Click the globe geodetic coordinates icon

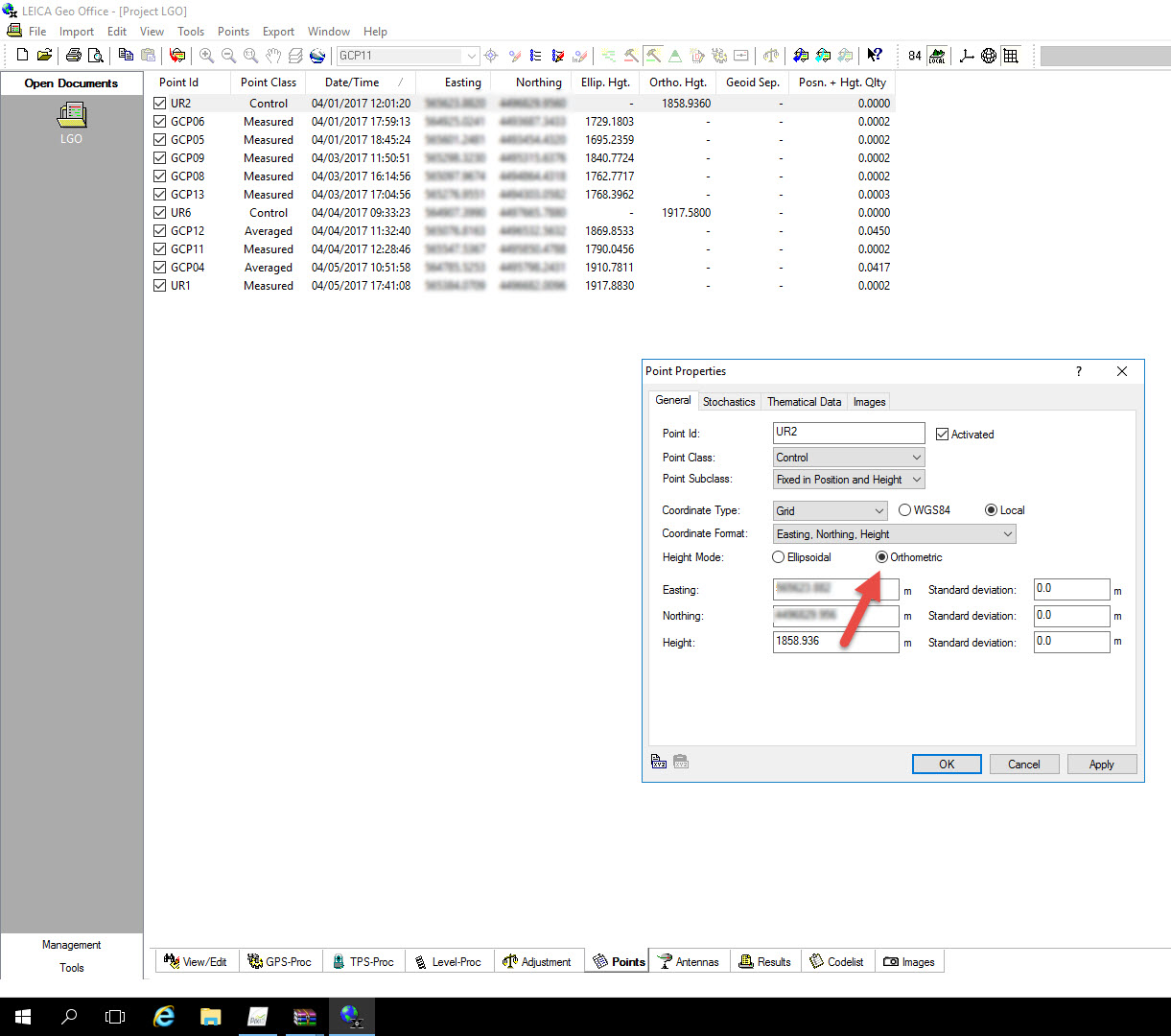point(989,56)
